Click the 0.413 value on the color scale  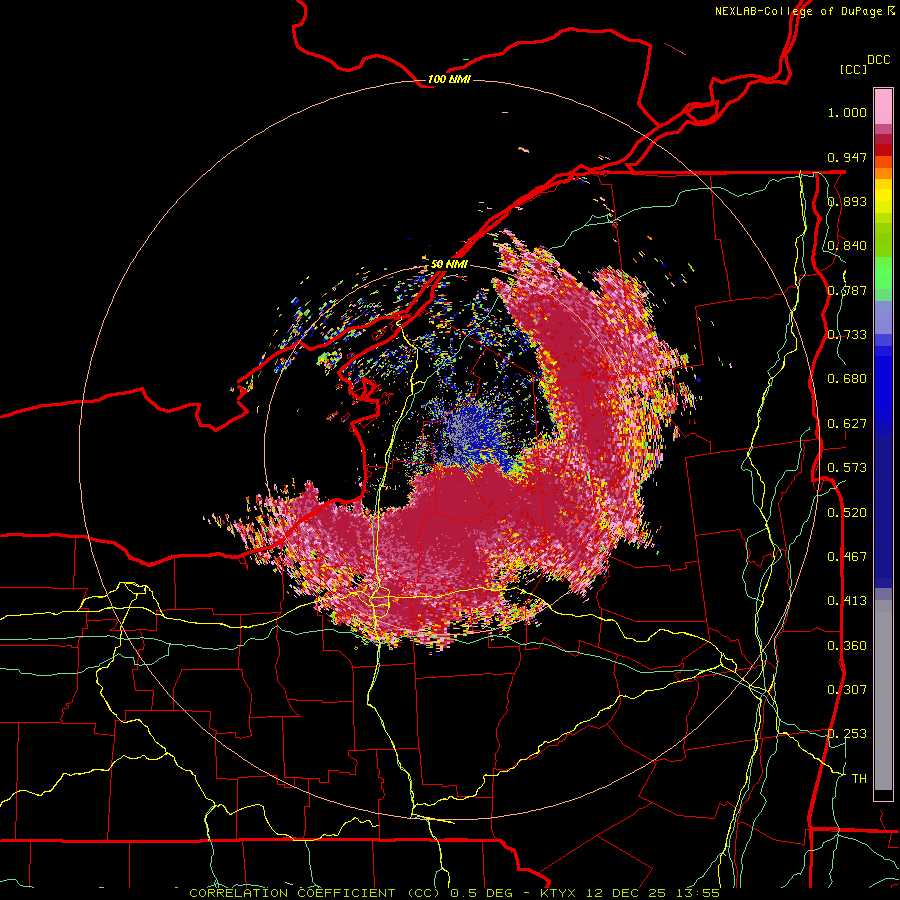(847, 601)
